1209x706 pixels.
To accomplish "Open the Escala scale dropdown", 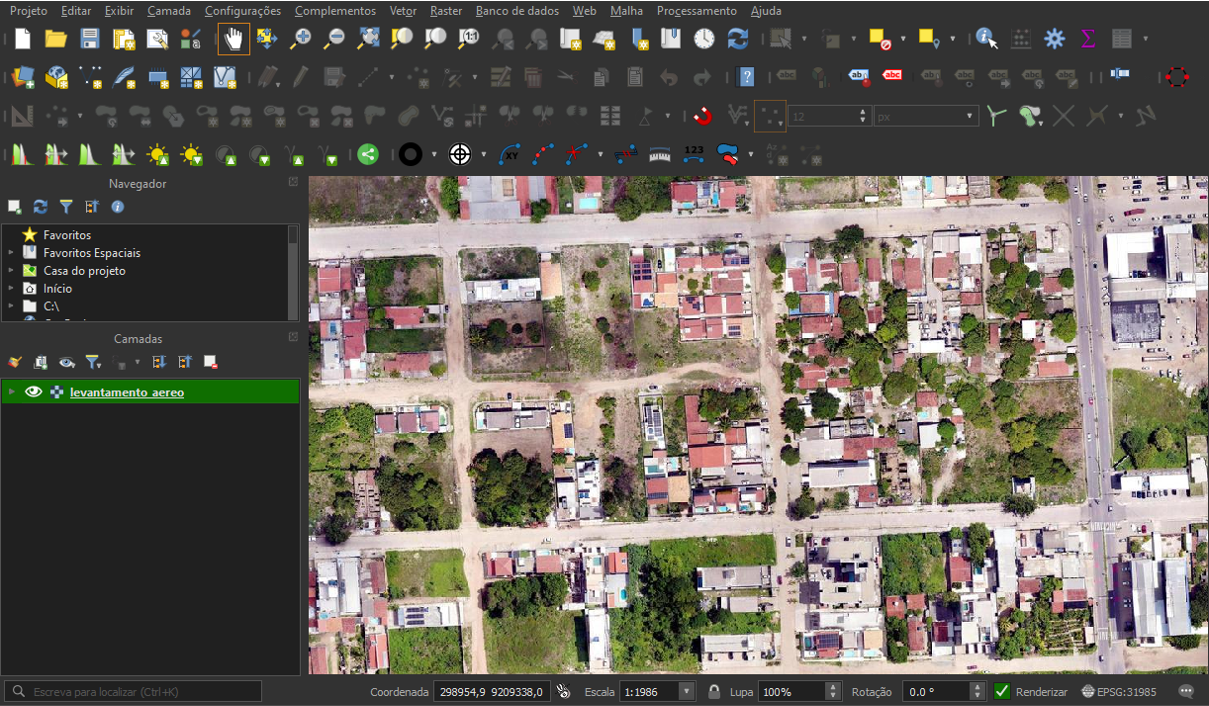I will tap(687, 692).
